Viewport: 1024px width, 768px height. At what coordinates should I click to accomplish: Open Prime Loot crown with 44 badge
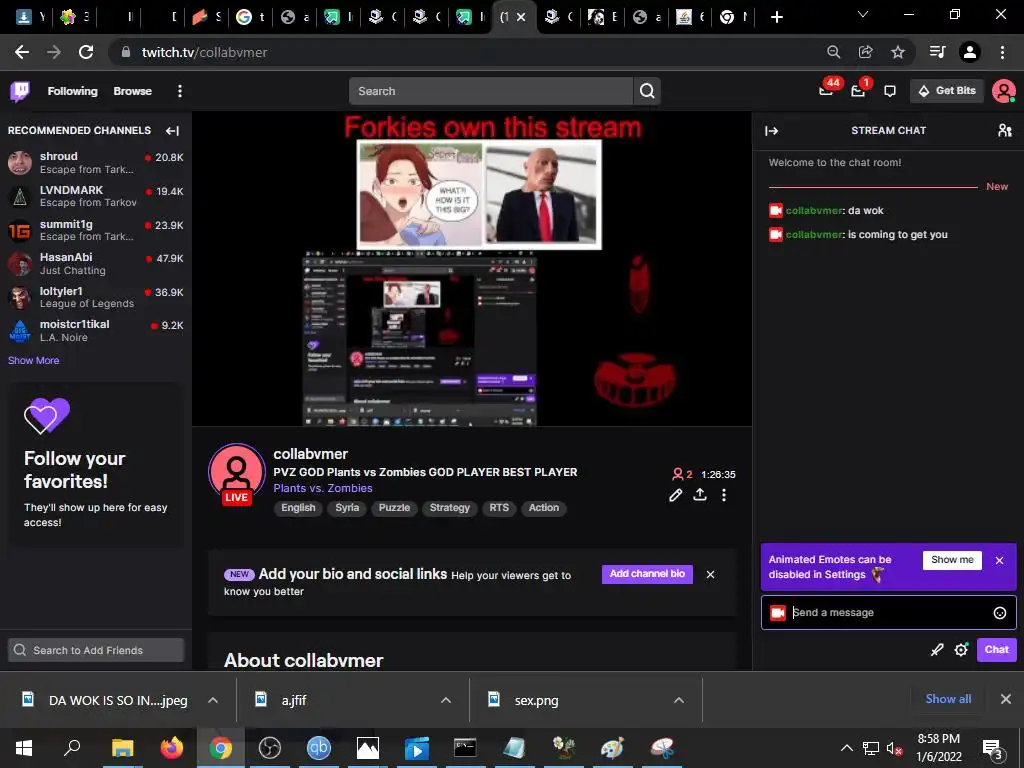pyautogui.click(x=826, y=90)
